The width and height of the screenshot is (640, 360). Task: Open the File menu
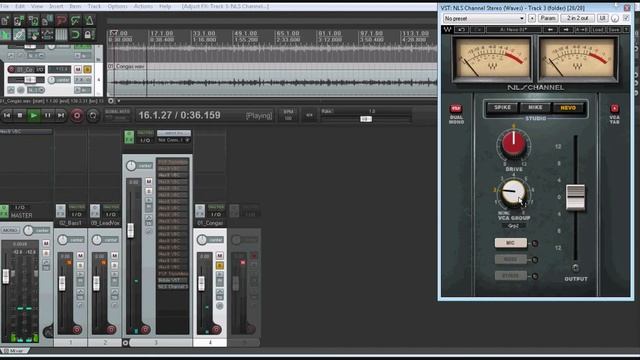4,6
